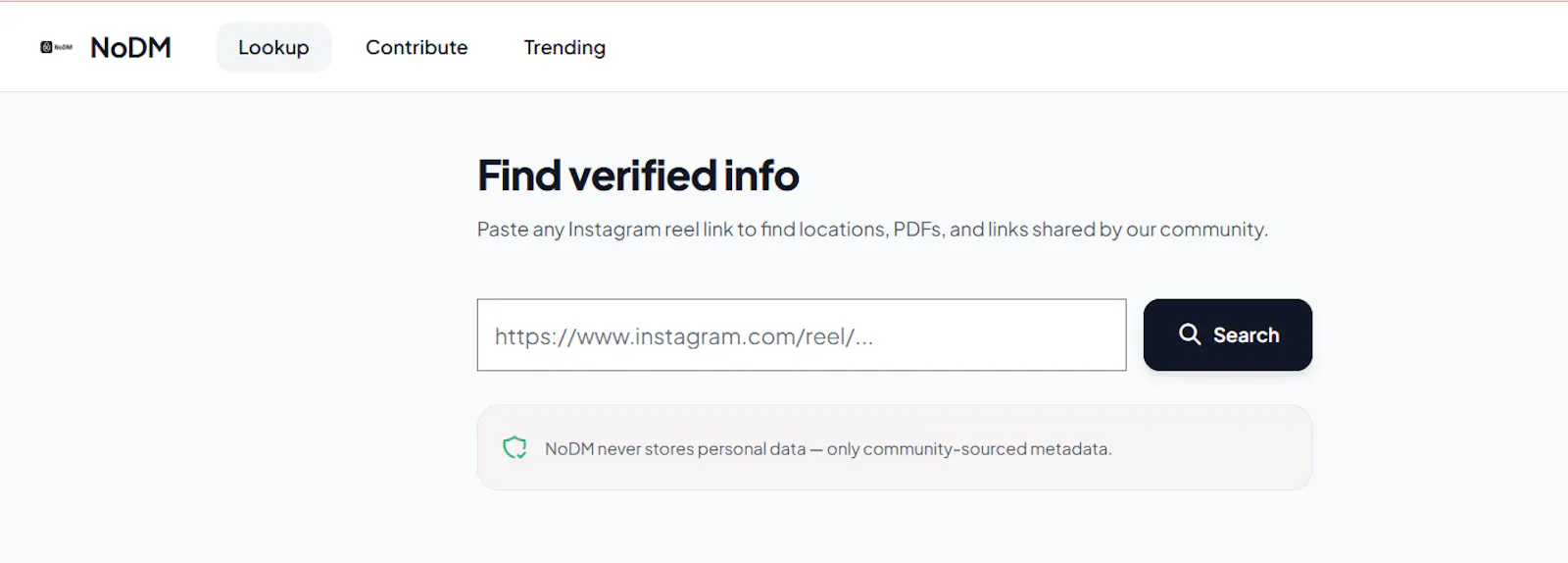Go to the Trending tab
This screenshot has height=563, width=1568.
point(564,47)
